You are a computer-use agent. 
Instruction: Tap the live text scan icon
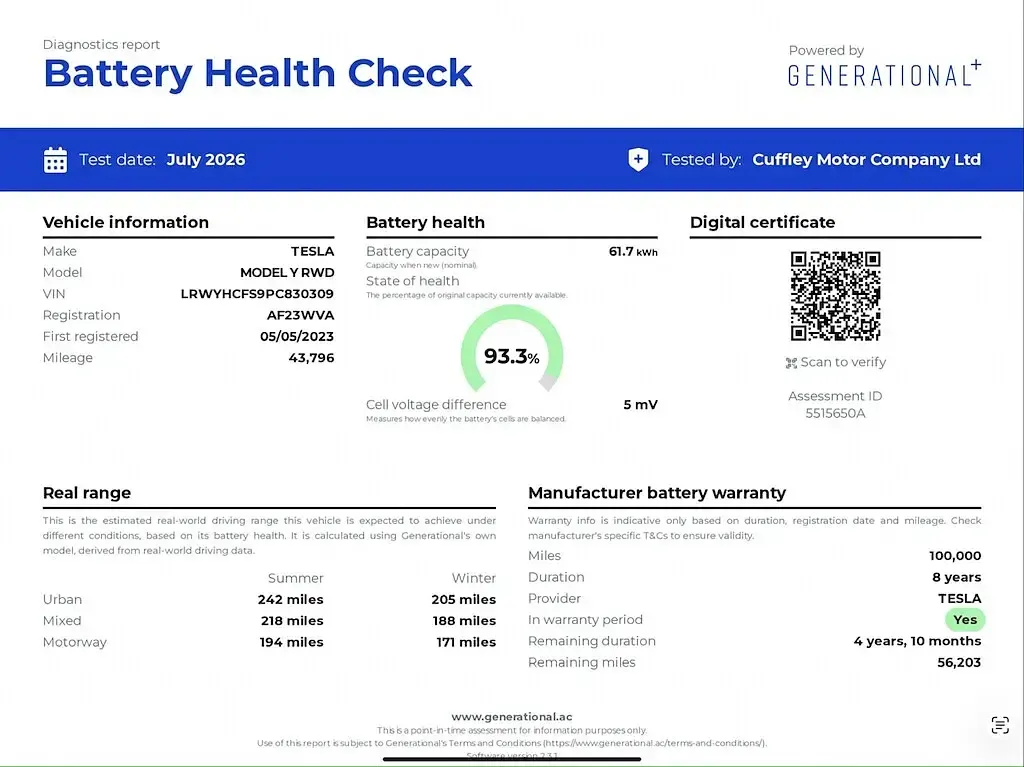click(1000, 725)
